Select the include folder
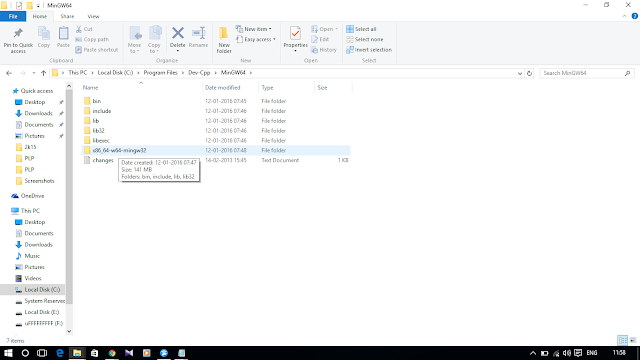The image size is (640, 360). tap(102, 111)
